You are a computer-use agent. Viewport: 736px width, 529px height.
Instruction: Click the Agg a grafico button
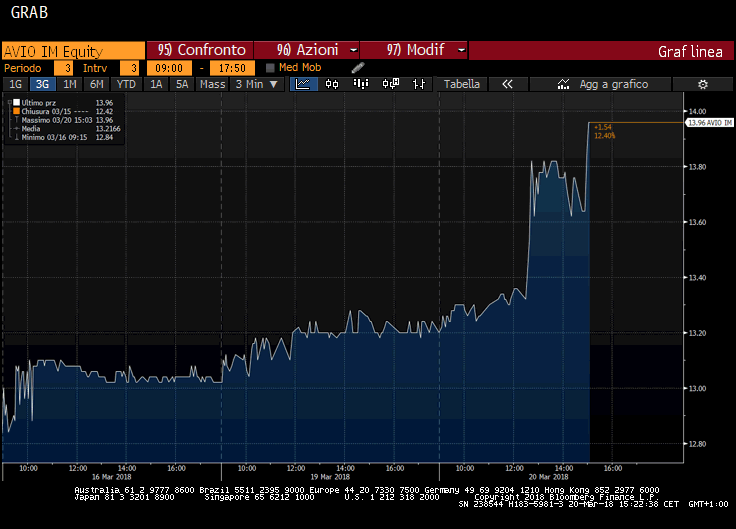click(x=600, y=84)
